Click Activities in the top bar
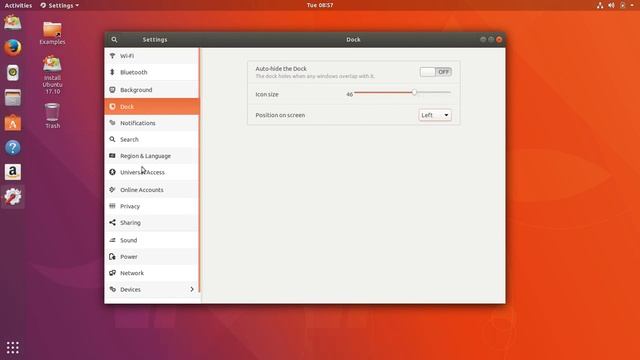This screenshot has width=640, height=360. tap(18, 5)
